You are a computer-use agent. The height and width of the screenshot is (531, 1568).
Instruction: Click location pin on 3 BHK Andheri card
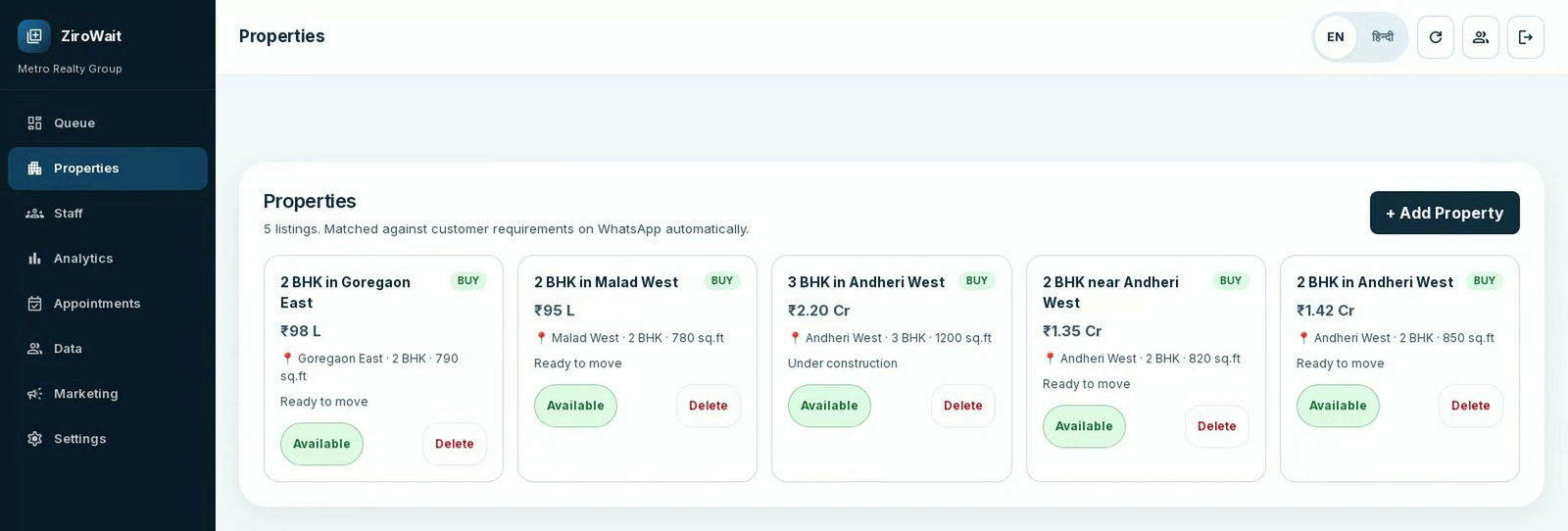(795, 338)
